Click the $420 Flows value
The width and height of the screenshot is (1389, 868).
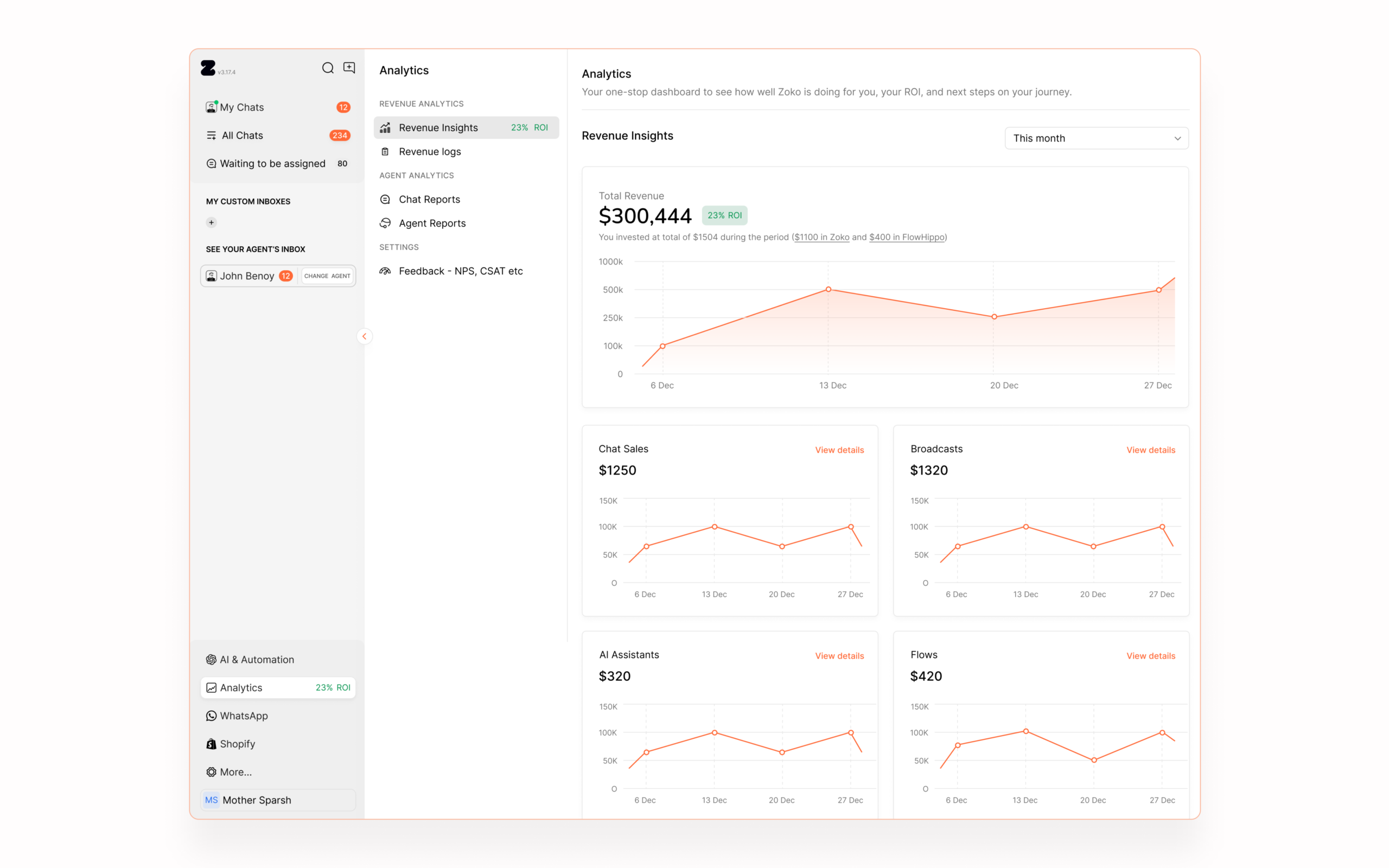[926, 676]
